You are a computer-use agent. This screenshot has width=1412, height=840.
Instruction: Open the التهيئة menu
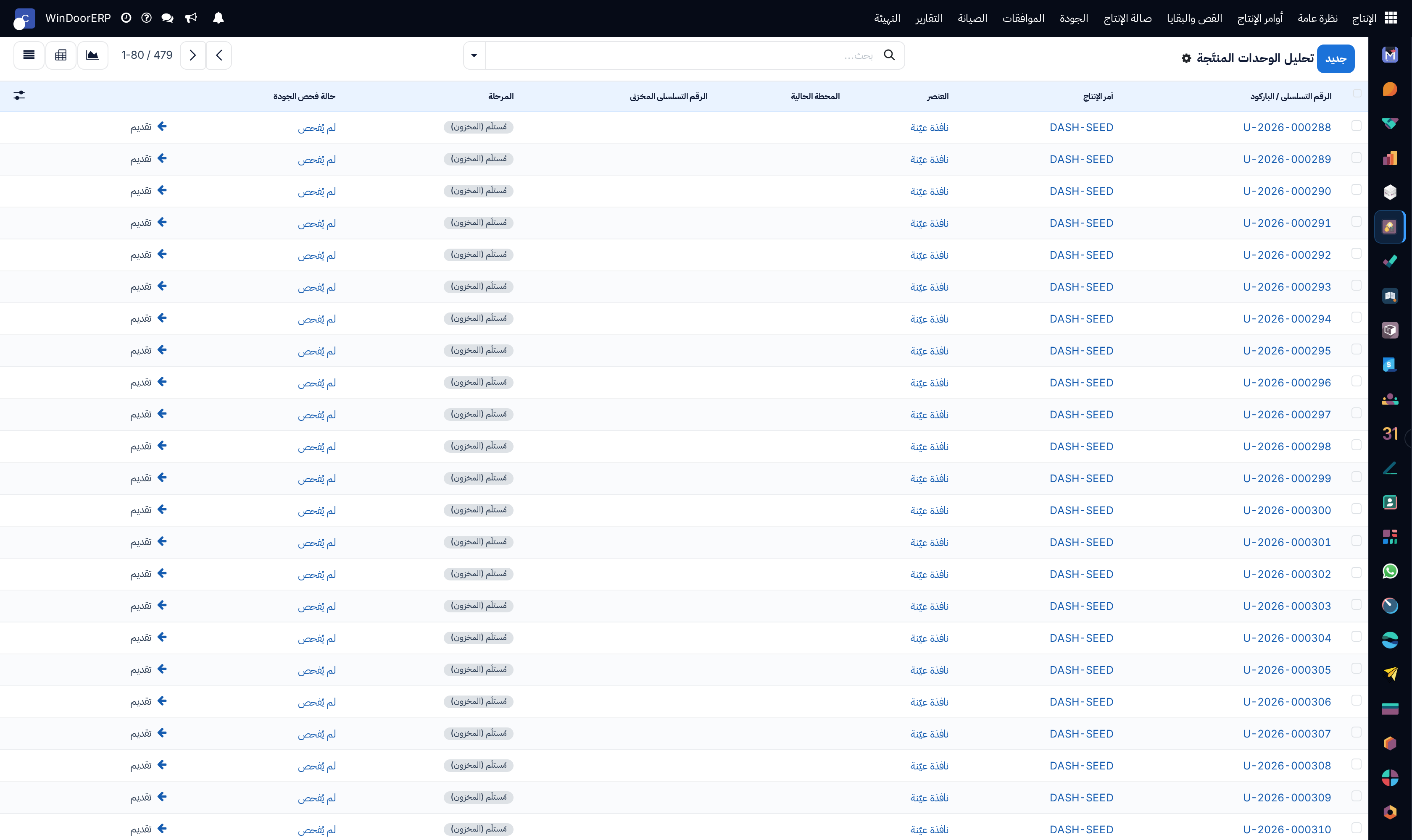pyautogui.click(x=887, y=18)
